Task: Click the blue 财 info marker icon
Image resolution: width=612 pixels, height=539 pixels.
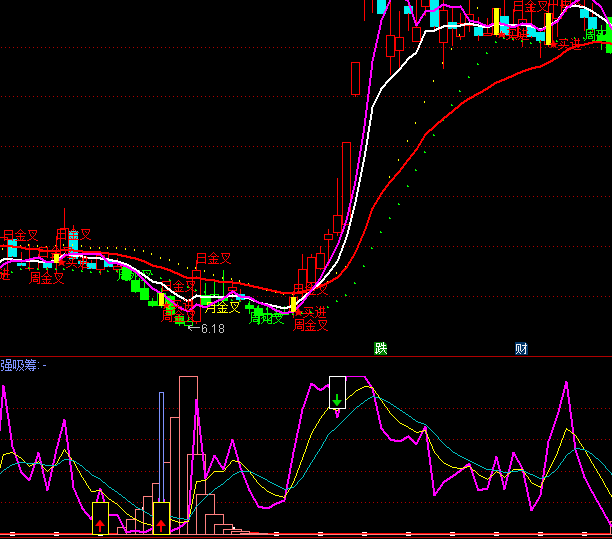Action: [x=521, y=348]
